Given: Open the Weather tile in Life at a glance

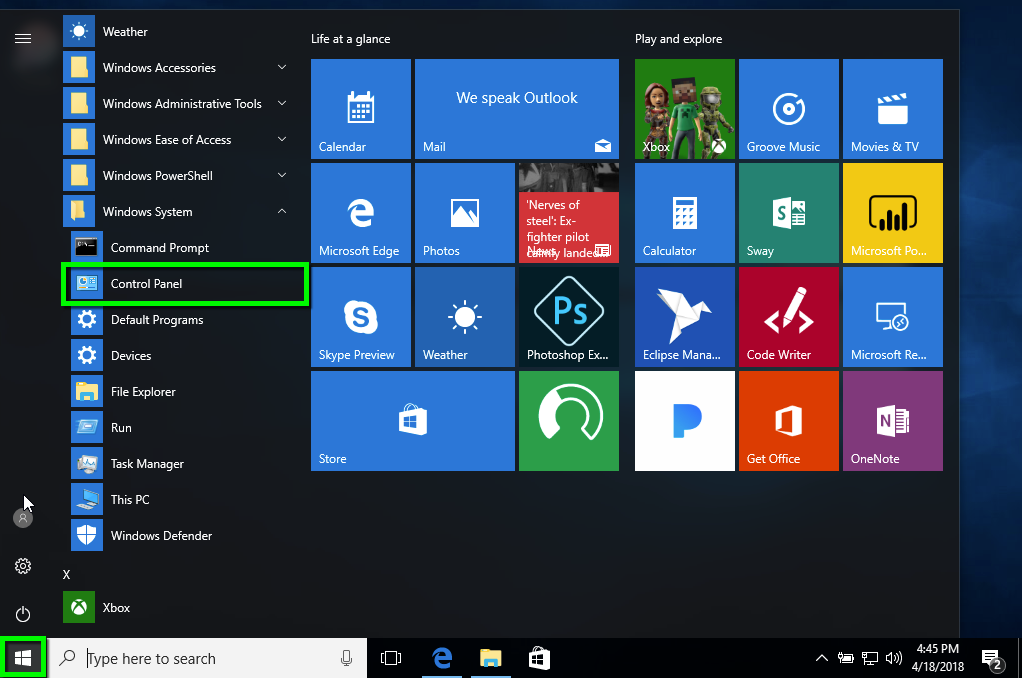Looking at the screenshot, I should tap(465, 317).
